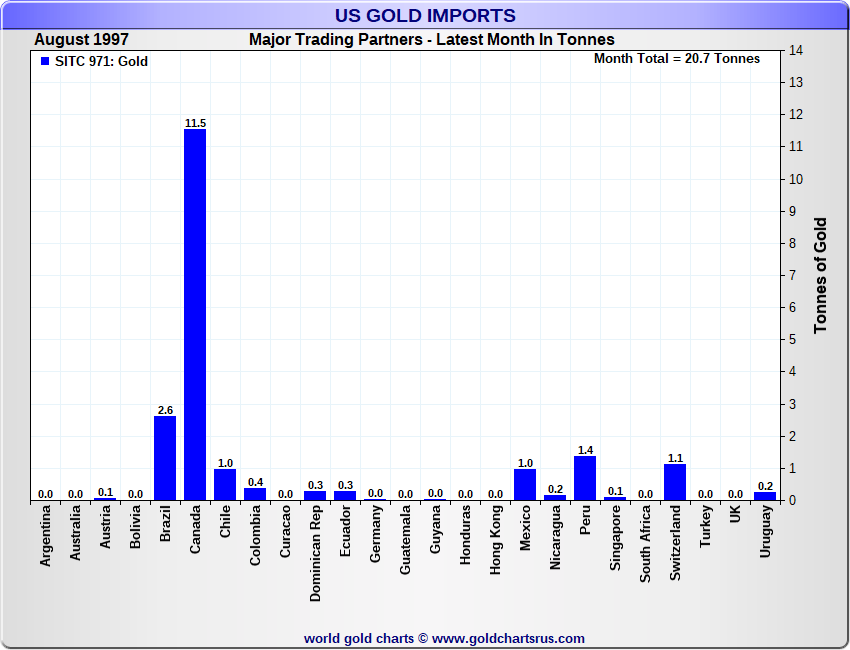Click the US GOLD IMPORTS title
Image resolution: width=850 pixels, height=650 pixels.
tap(425, 15)
